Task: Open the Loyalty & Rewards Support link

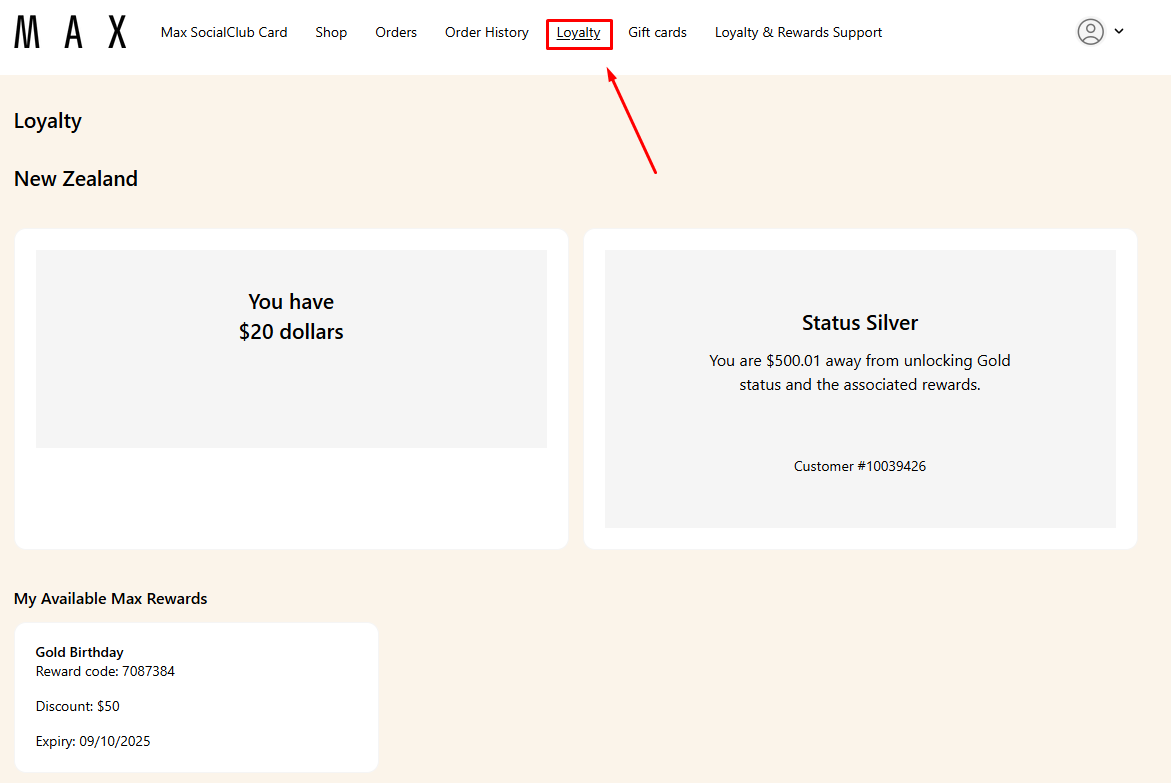Action: point(798,32)
